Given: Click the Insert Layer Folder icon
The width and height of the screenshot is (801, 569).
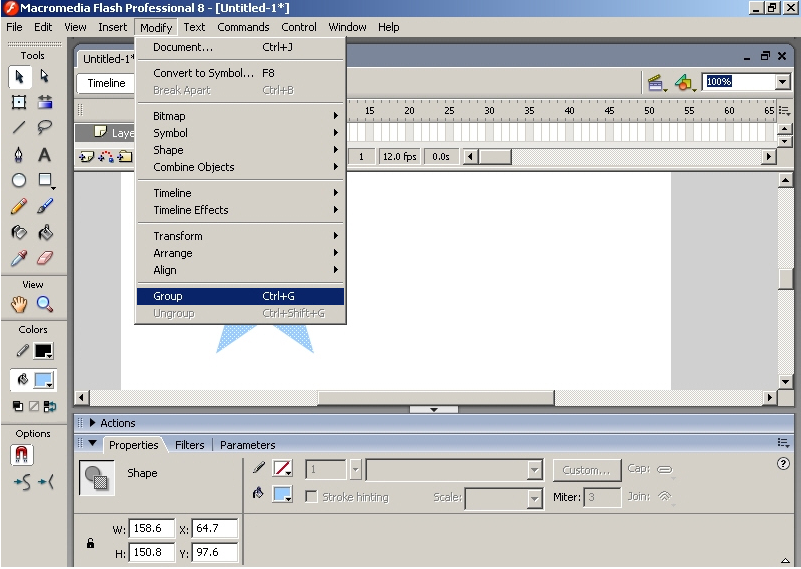Looking at the screenshot, I should pyautogui.click(x=125, y=157).
